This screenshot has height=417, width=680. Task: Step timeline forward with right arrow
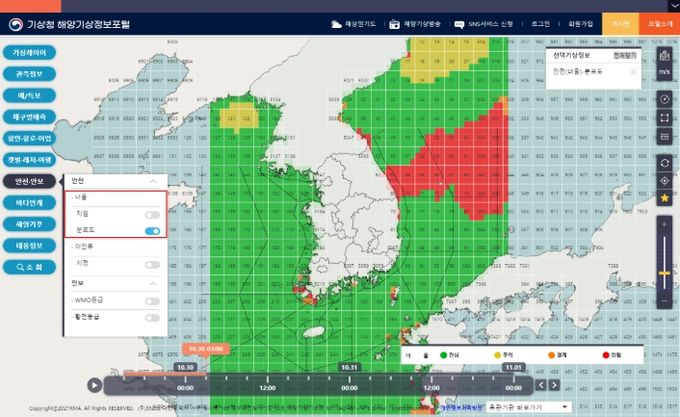tap(554, 385)
